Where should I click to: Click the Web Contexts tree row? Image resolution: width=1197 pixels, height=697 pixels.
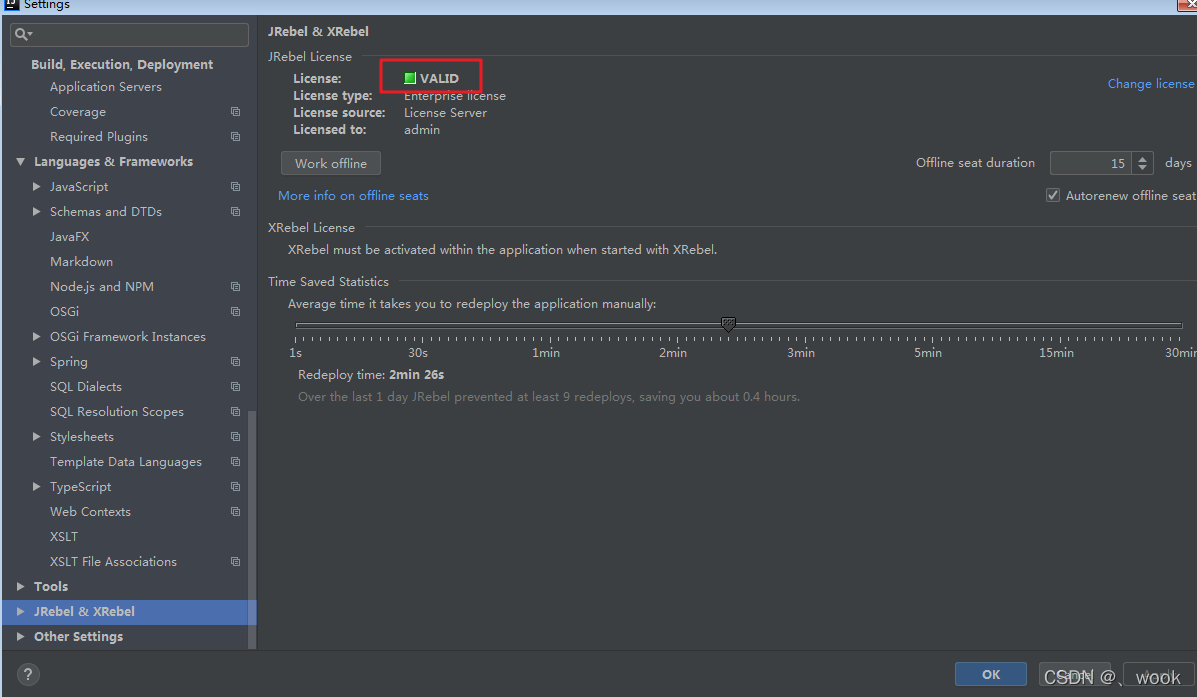coord(129,511)
